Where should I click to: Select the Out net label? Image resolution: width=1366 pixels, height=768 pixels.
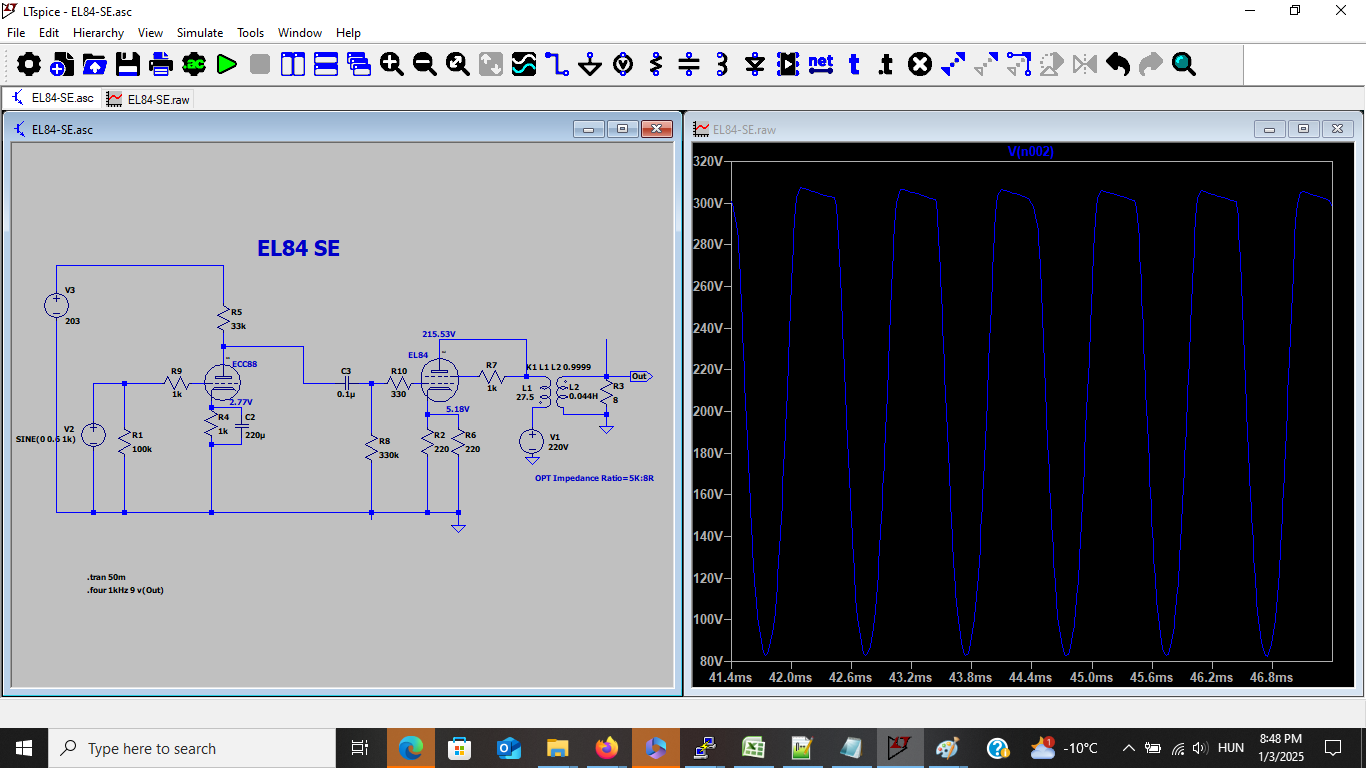coord(640,376)
